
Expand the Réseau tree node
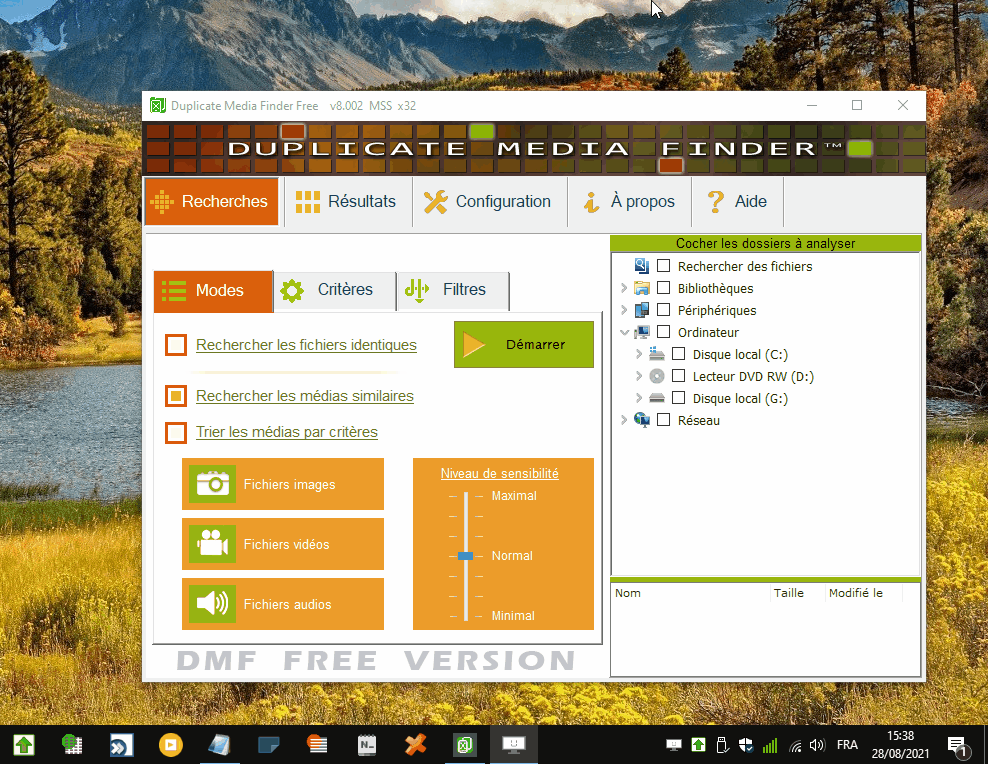pos(624,420)
